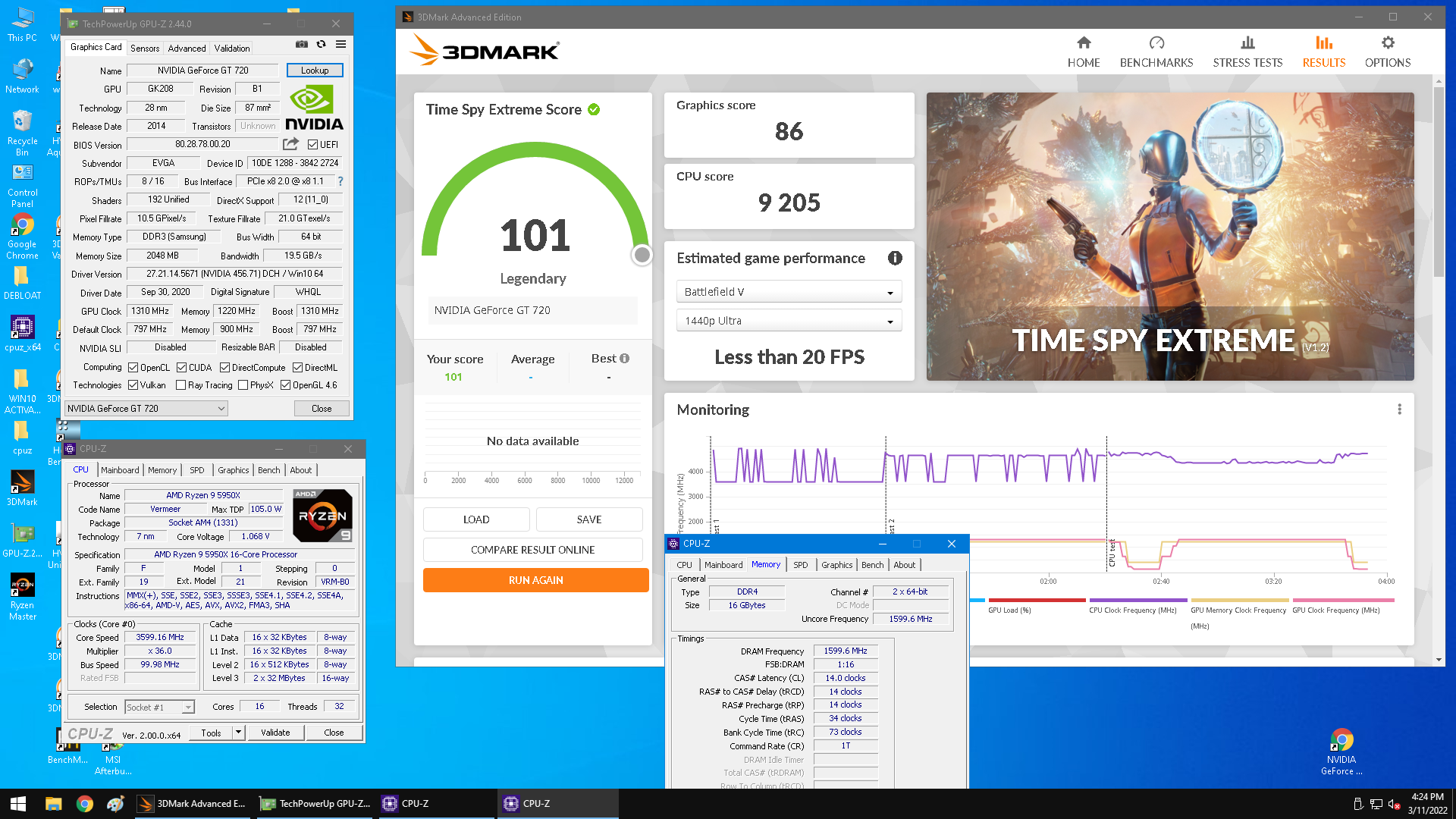Click the NVIDIA logo in GPU-Z
The width and height of the screenshot is (1456, 819).
[314, 108]
